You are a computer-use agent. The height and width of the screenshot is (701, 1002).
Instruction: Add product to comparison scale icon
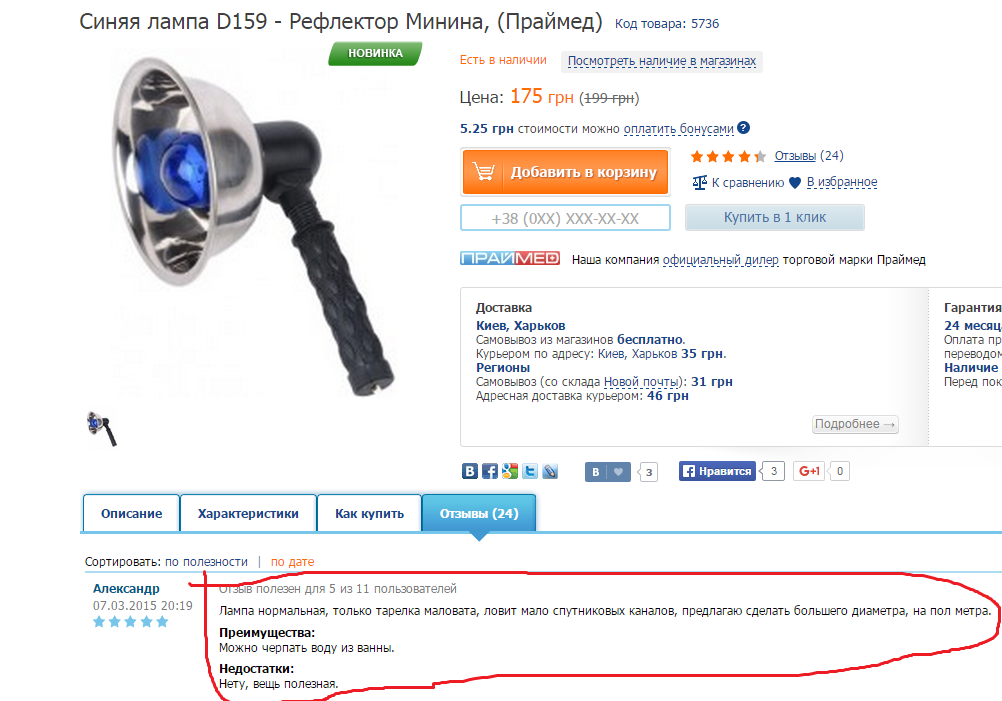(x=700, y=183)
